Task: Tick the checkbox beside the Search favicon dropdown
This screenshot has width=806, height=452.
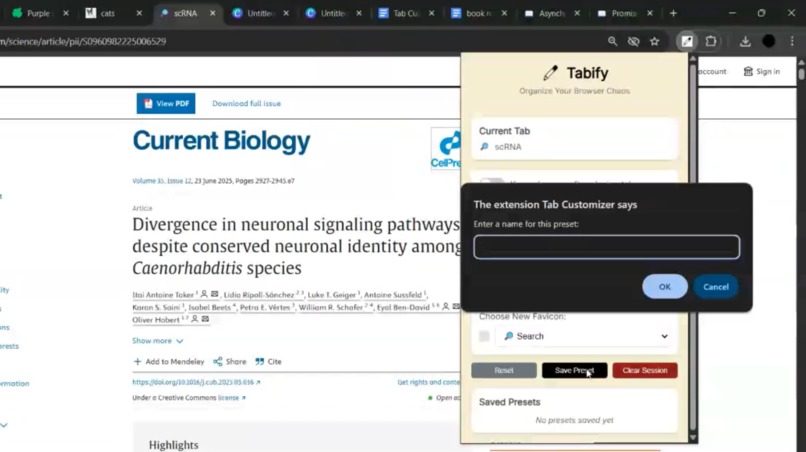Action: pos(484,336)
